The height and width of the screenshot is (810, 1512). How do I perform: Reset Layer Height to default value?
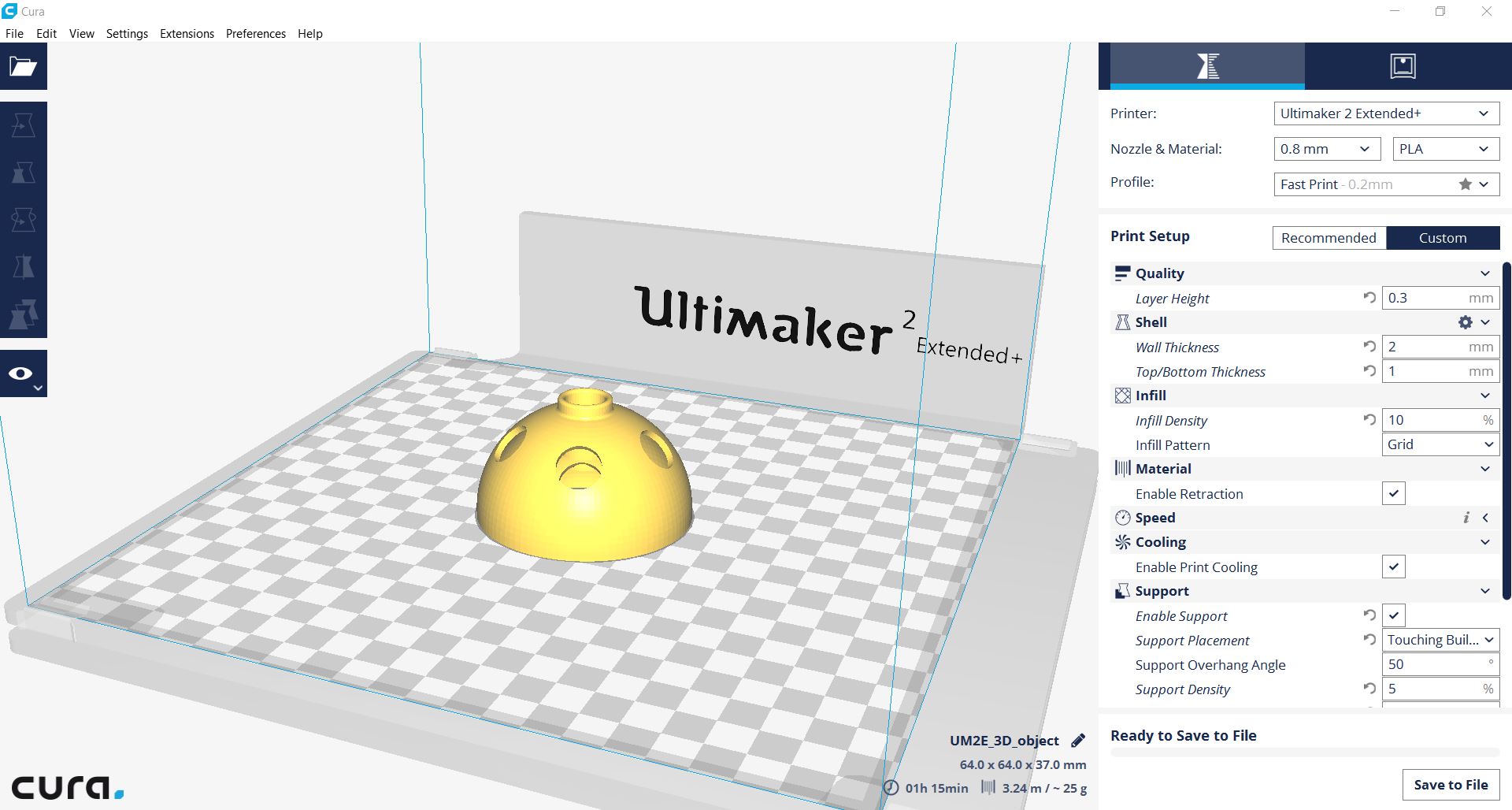click(x=1369, y=298)
